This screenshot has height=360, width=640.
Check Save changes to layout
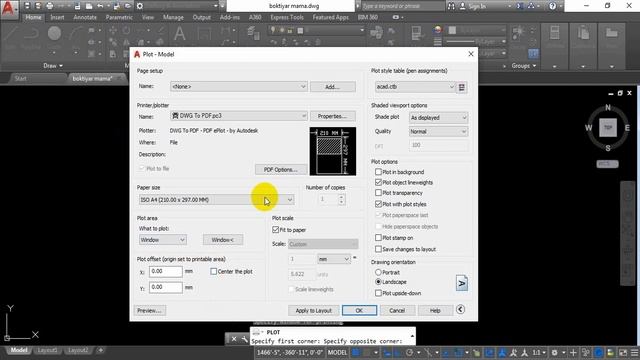click(378, 249)
